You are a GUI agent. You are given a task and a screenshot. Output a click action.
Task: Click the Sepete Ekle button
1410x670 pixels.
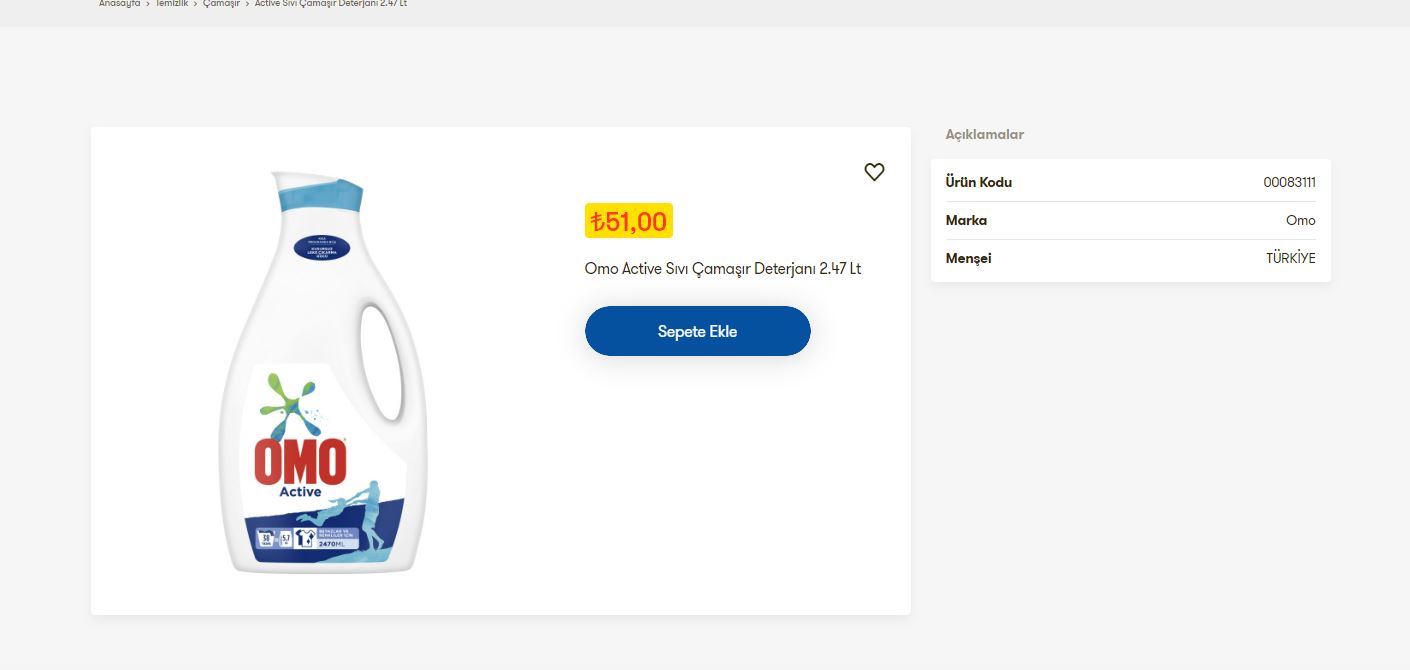click(x=697, y=331)
